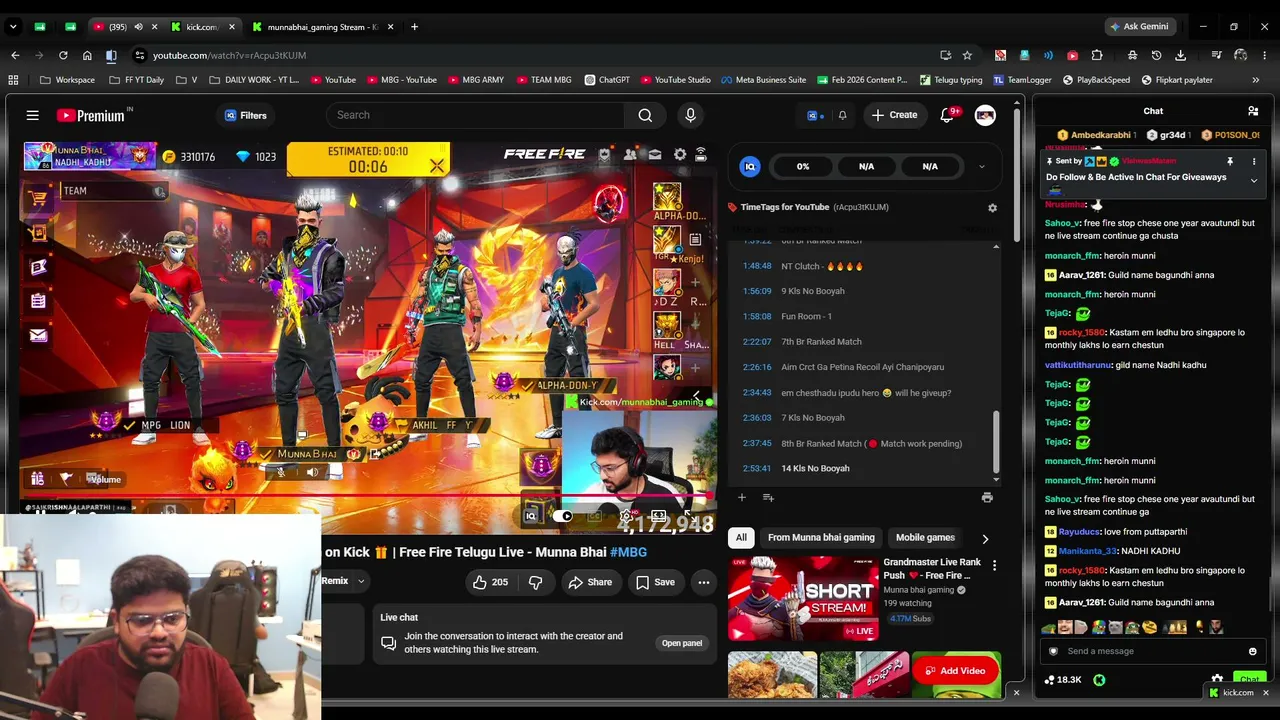Select the All filter chip
The width and height of the screenshot is (1280, 720).
[x=741, y=537]
